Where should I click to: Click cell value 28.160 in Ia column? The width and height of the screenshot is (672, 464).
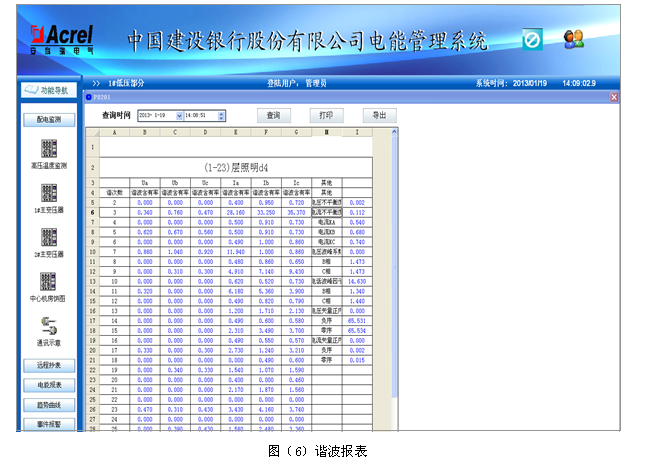[x=236, y=213]
